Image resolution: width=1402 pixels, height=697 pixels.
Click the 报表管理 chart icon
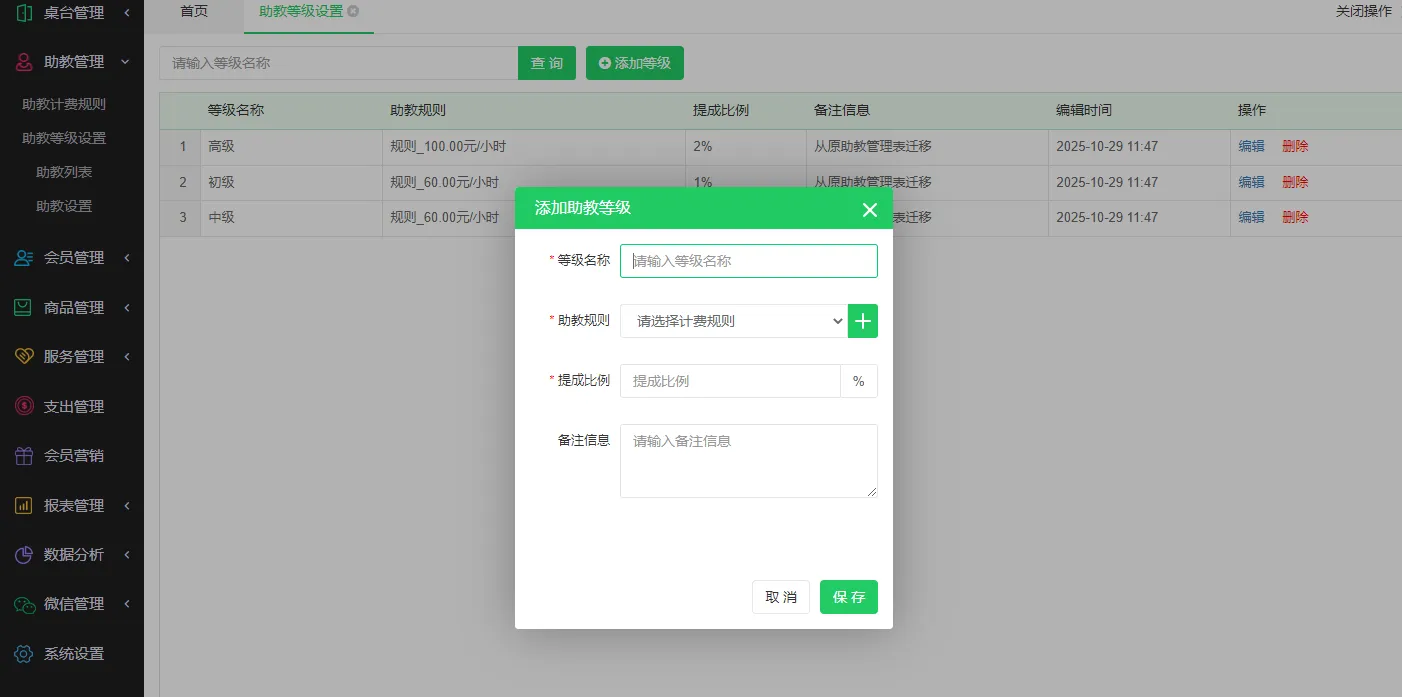[24, 506]
